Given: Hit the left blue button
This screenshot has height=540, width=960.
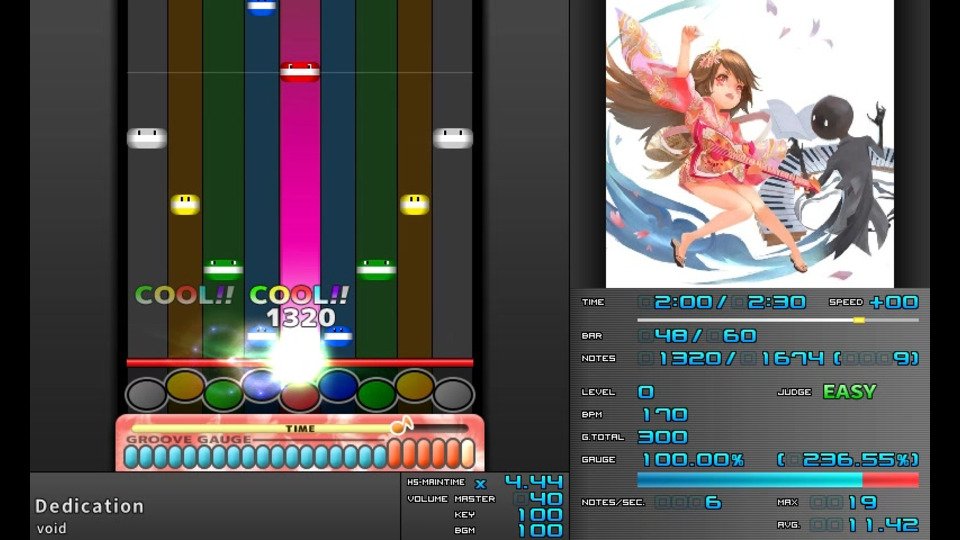Looking at the screenshot, I should [x=261, y=386].
